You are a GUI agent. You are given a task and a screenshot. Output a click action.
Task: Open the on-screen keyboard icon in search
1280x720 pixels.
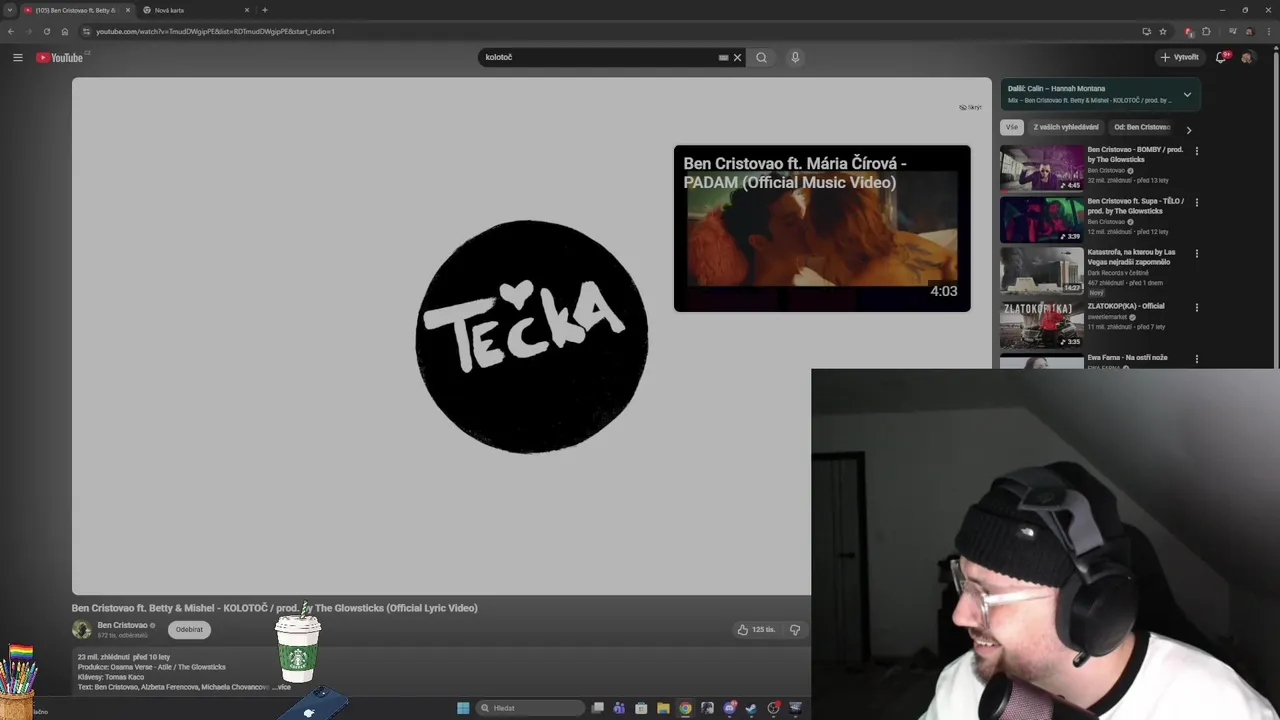tap(723, 58)
